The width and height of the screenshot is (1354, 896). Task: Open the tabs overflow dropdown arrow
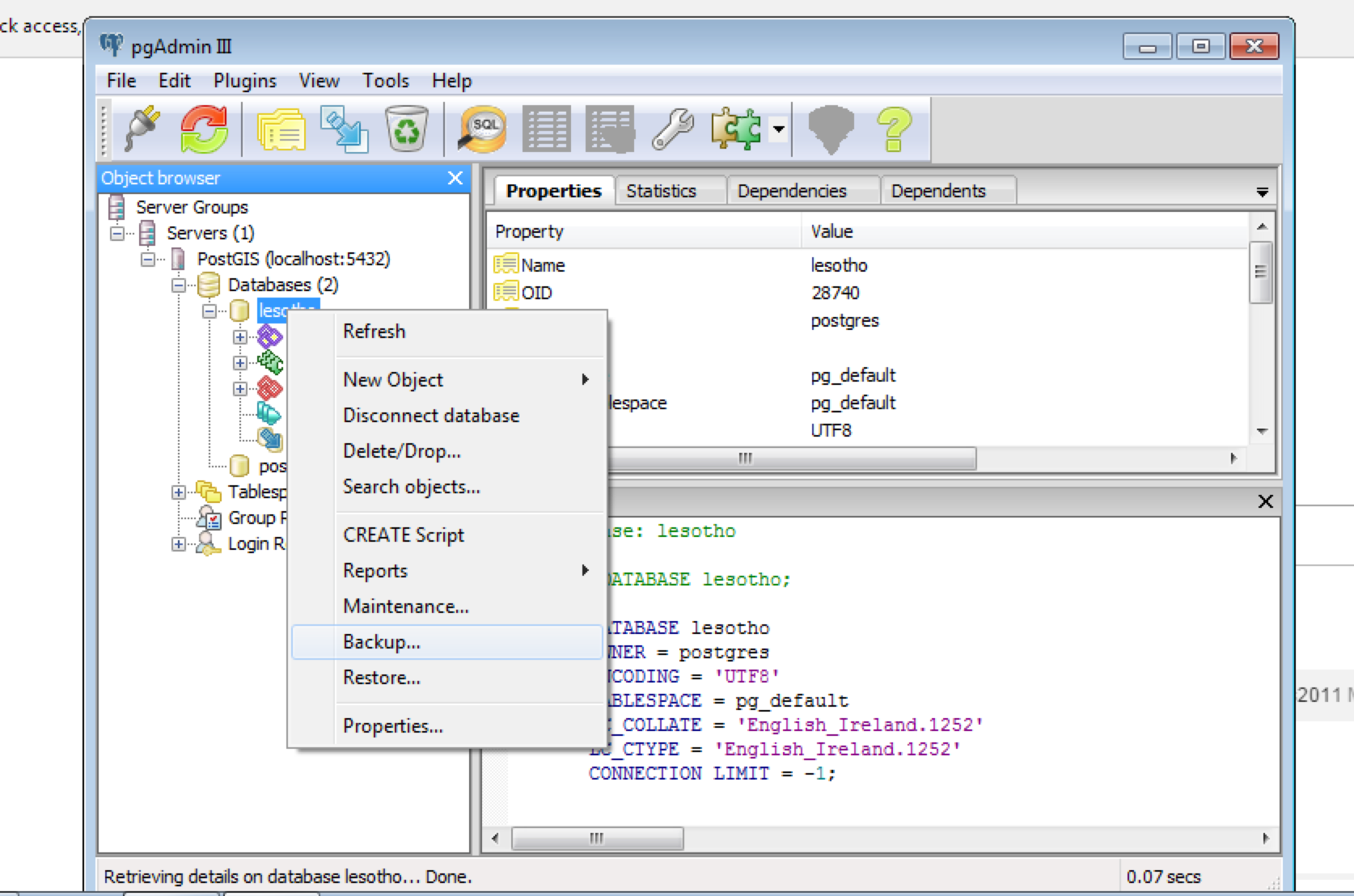point(1262,192)
